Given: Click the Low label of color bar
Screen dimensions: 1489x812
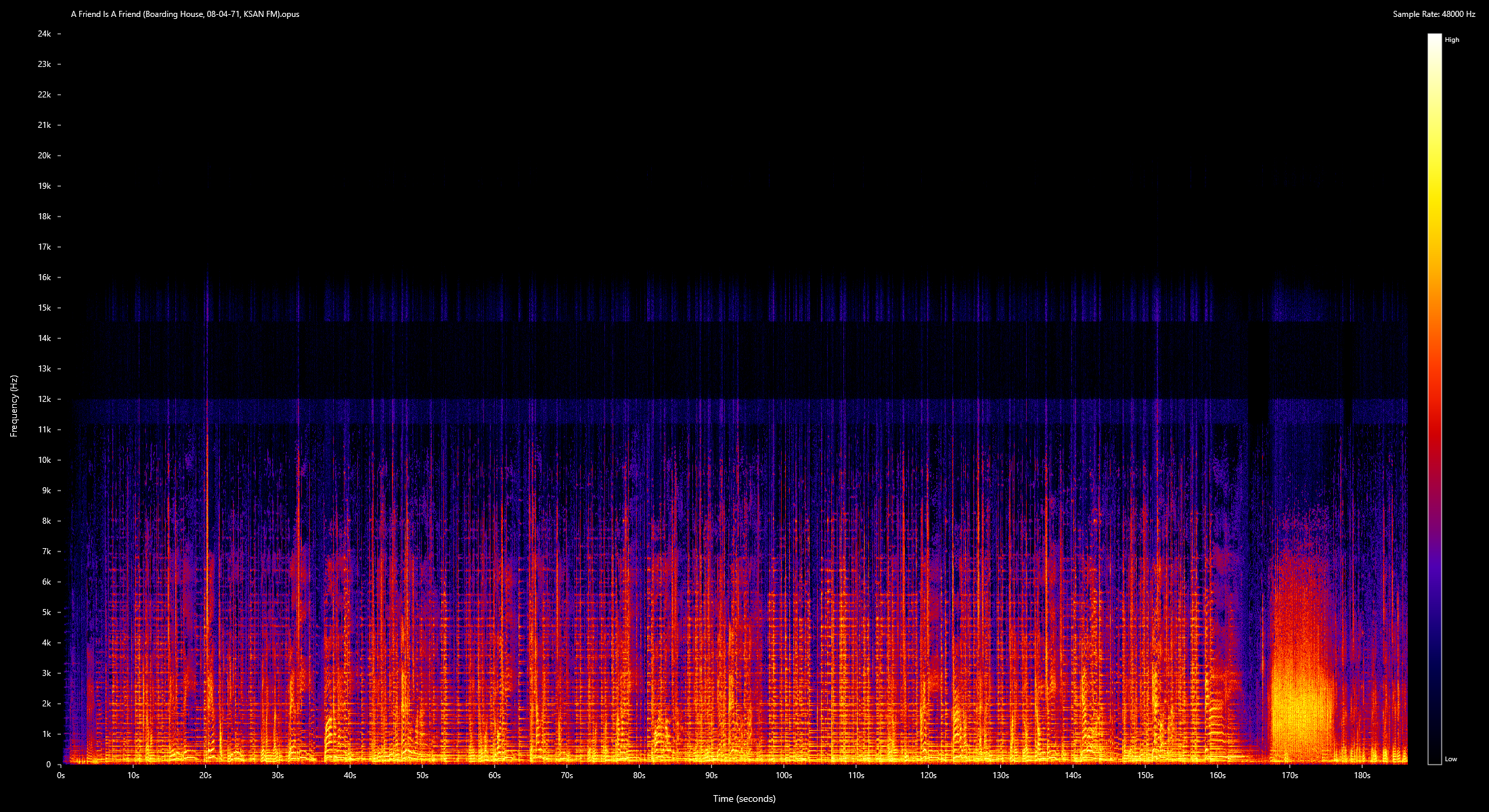Looking at the screenshot, I should 1450,759.
